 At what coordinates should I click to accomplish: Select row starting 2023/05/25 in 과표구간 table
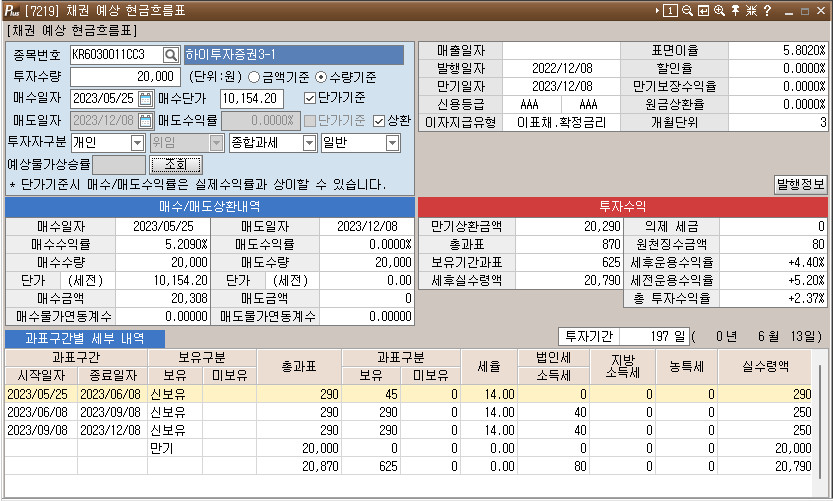coord(408,394)
